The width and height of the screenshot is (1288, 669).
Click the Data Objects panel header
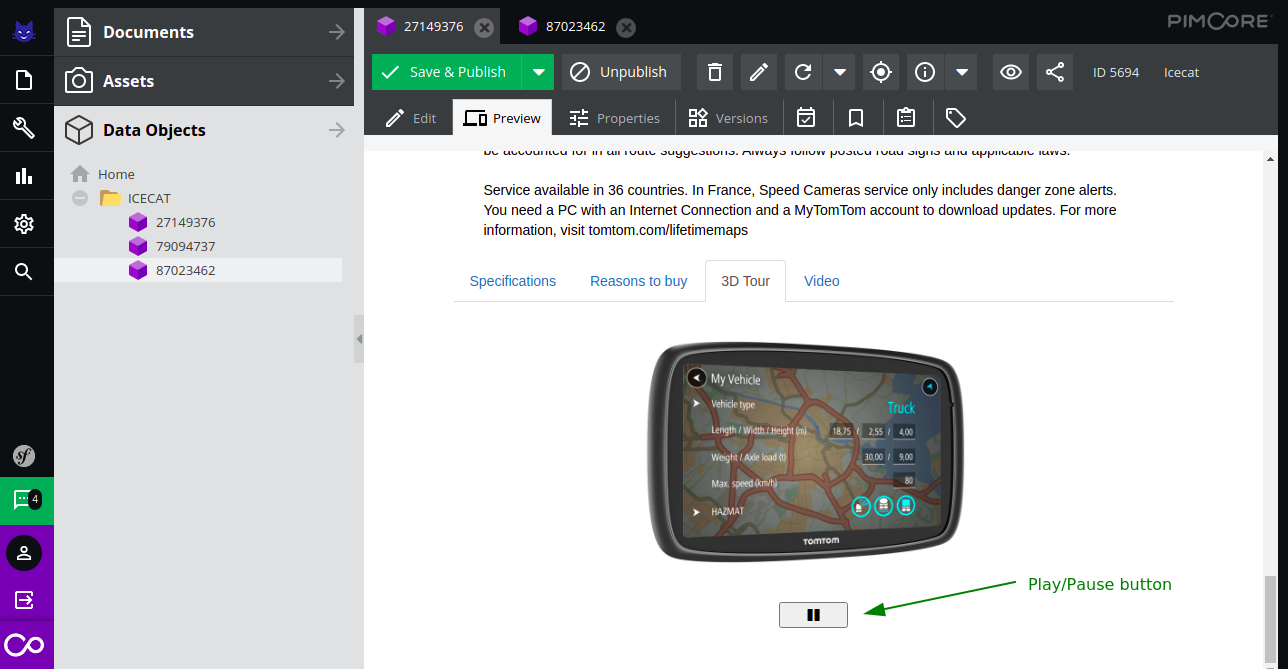(204, 130)
